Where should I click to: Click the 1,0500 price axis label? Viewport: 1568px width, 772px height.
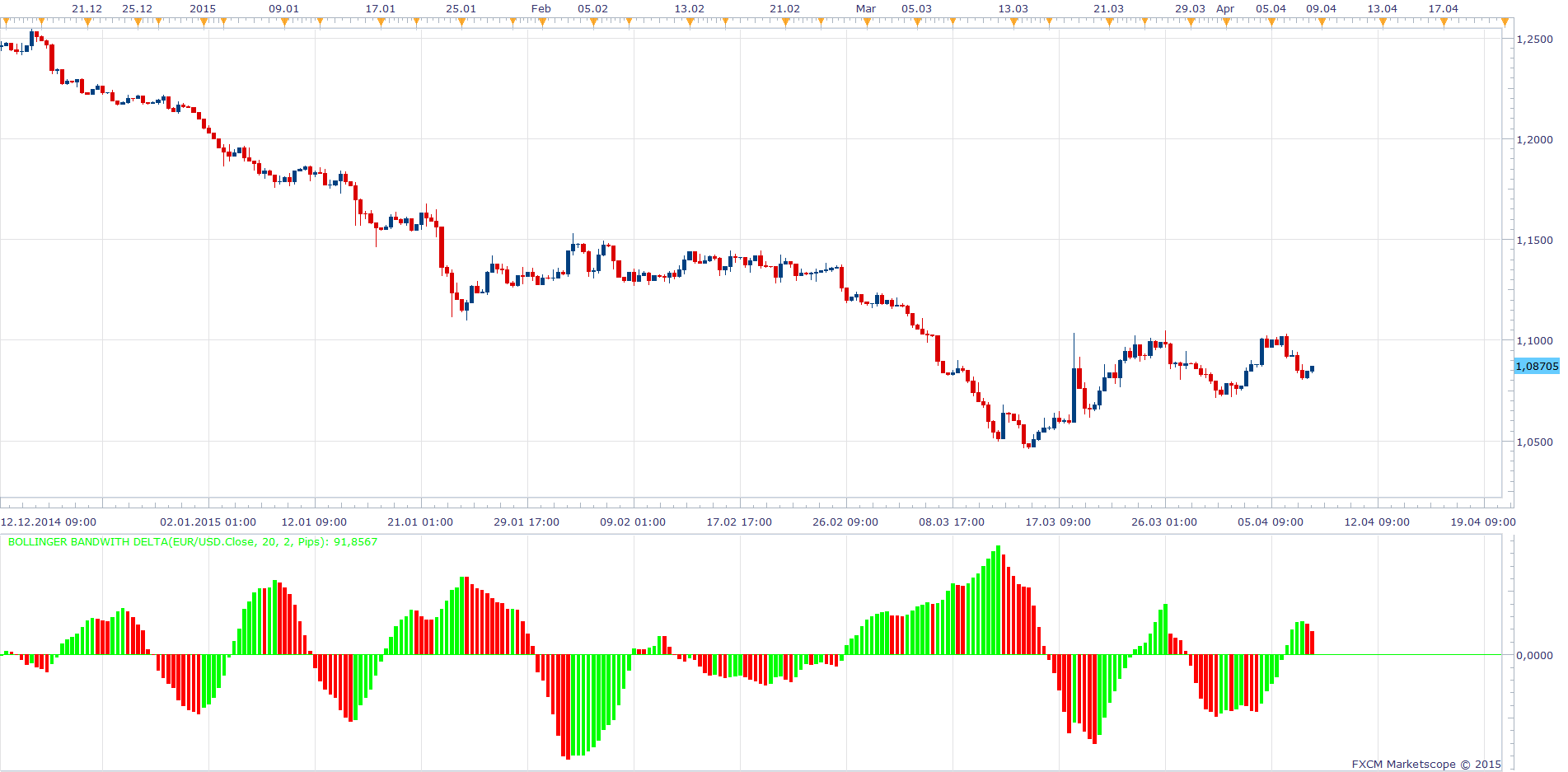point(1535,442)
